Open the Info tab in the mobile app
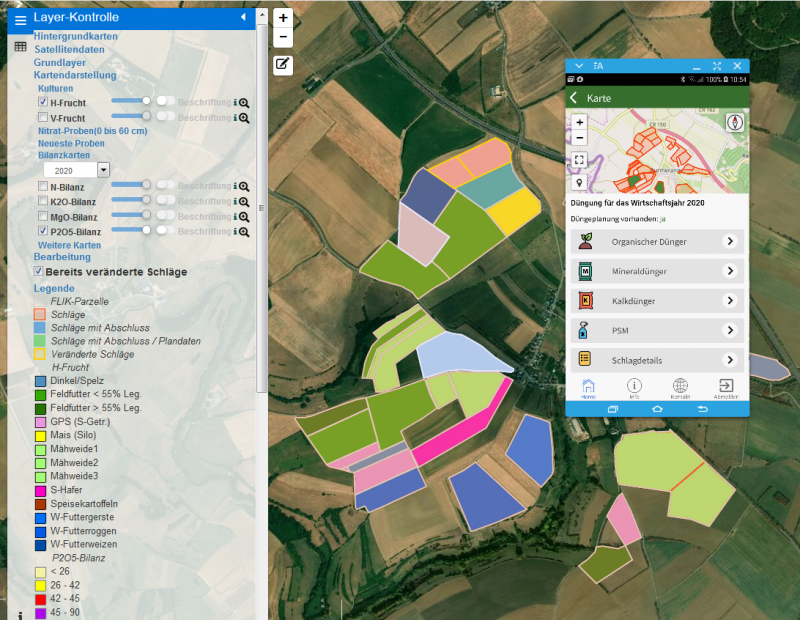Image resolution: width=800 pixels, height=620 pixels. point(634,388)
